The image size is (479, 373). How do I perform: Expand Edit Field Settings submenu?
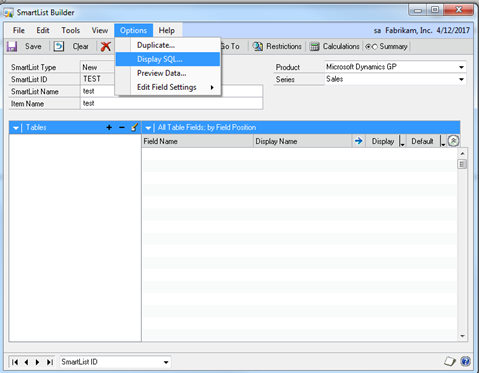point(212,87)
